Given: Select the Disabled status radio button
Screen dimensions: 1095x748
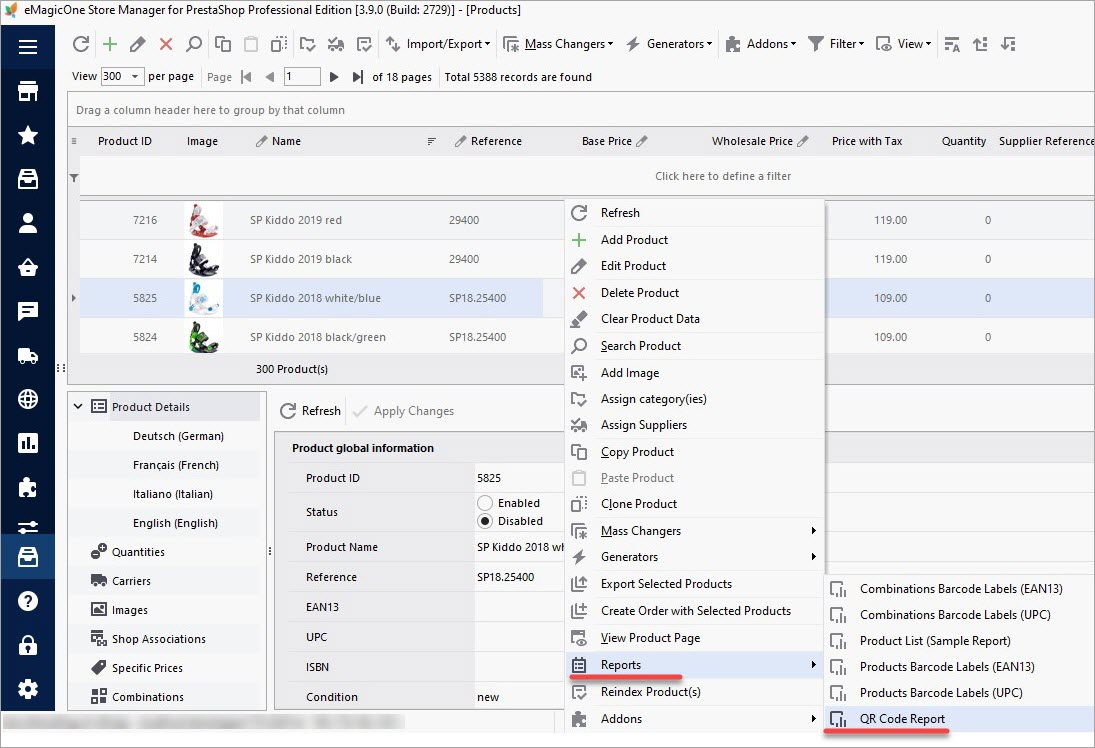Looking at the screenshot, I should pos(486,521).
